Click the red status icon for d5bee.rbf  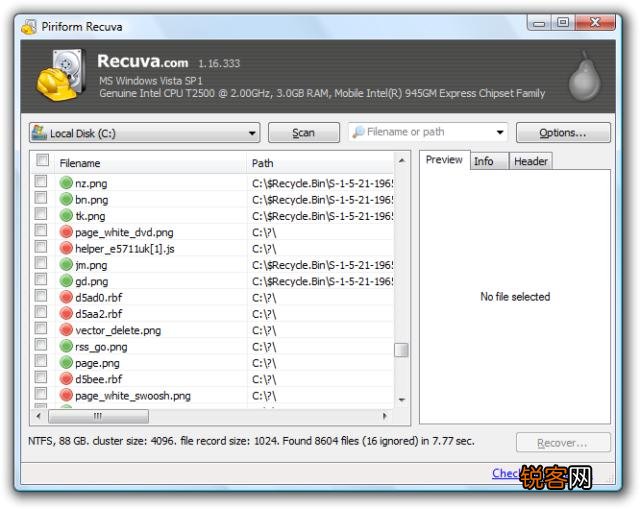coord(66,379)
